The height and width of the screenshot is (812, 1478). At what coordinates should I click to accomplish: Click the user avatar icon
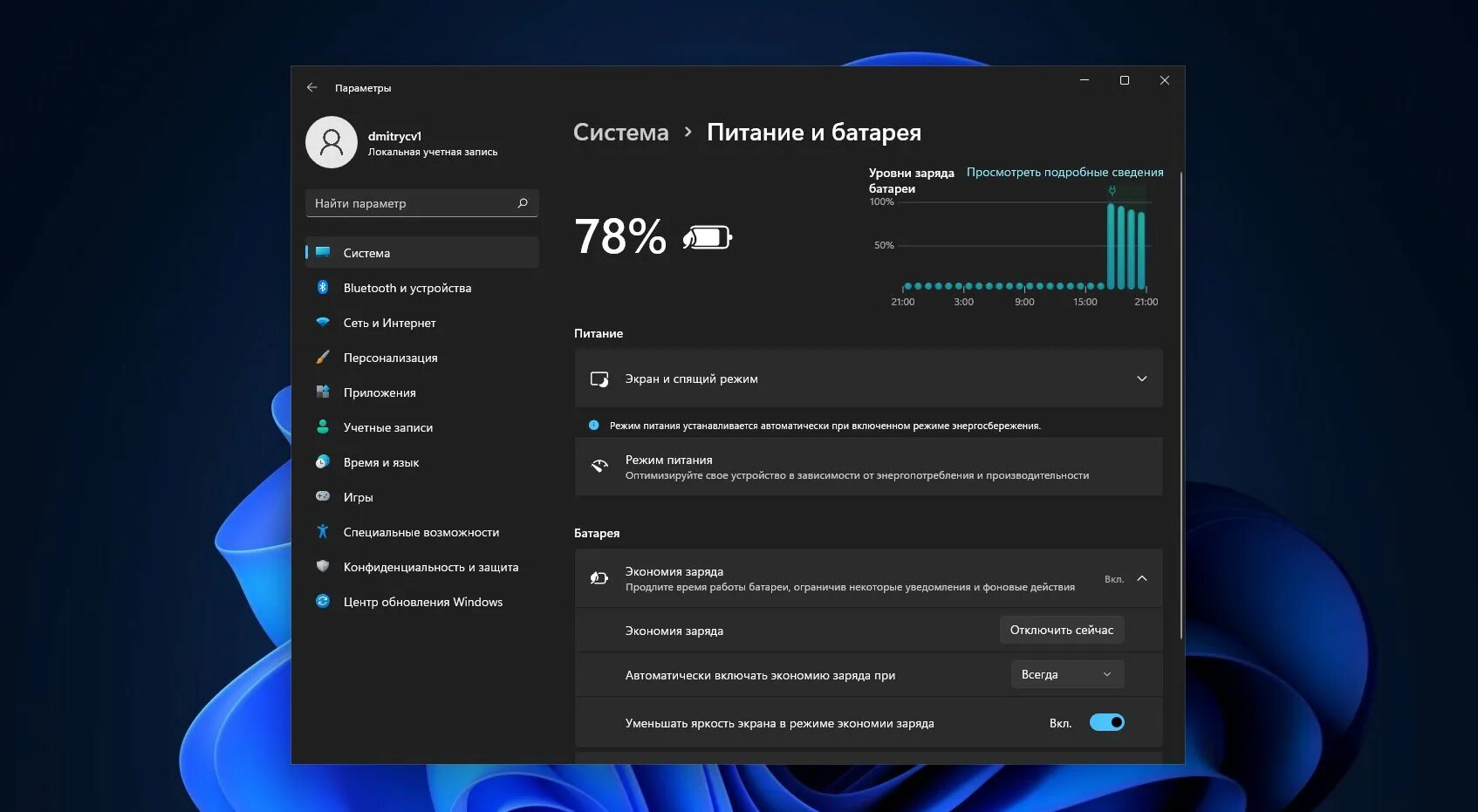click(332, 142)
